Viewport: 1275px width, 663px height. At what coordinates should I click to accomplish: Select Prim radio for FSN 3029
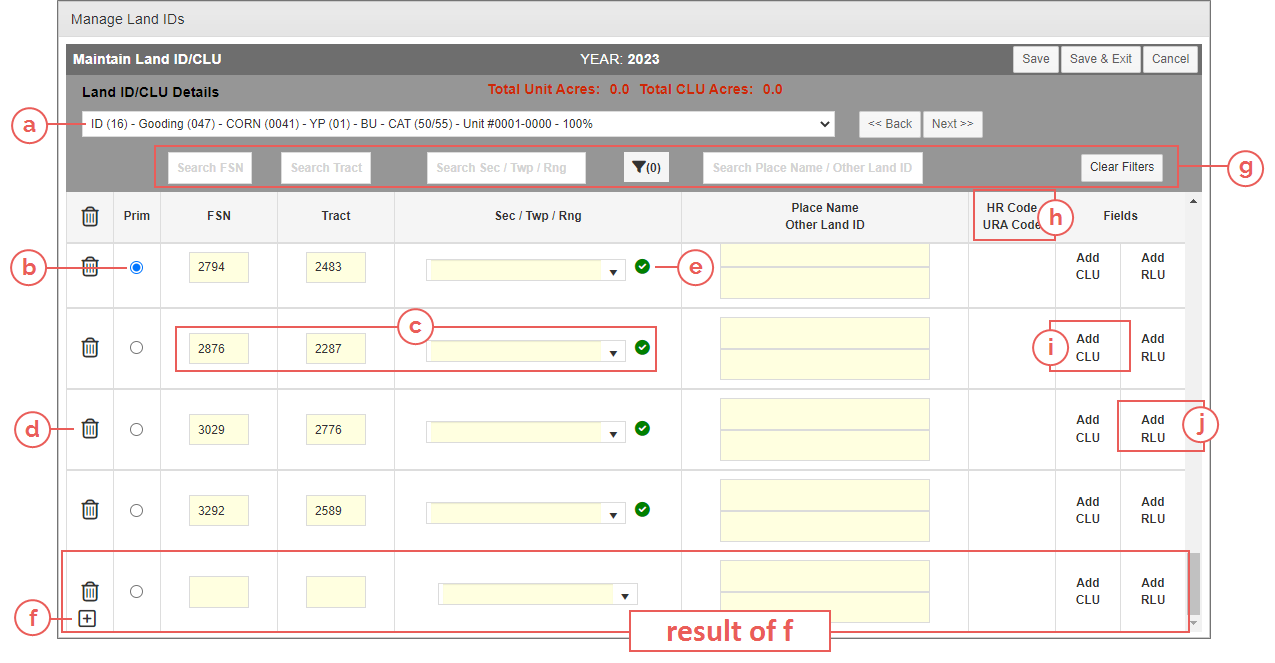[x=137, y=429]
